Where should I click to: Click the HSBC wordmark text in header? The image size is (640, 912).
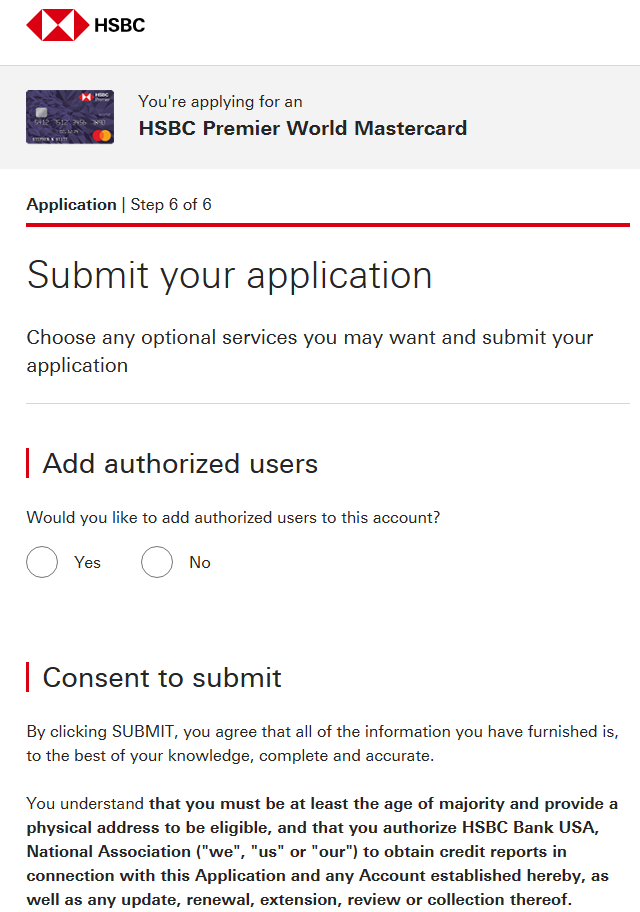pos(119,25)
